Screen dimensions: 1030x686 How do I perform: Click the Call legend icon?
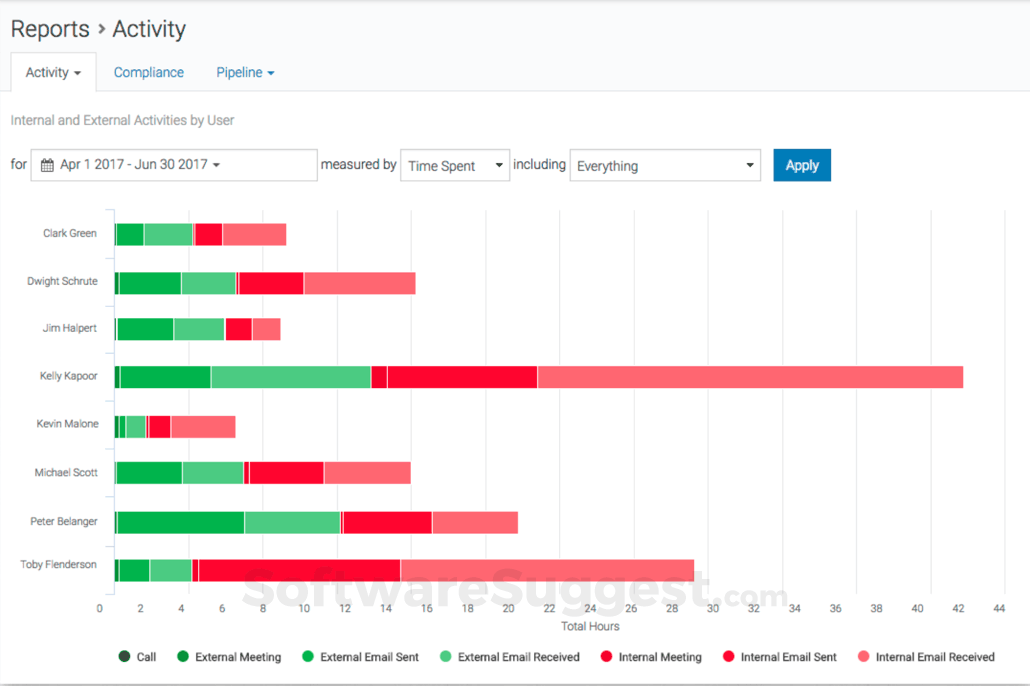coord(124,656)
